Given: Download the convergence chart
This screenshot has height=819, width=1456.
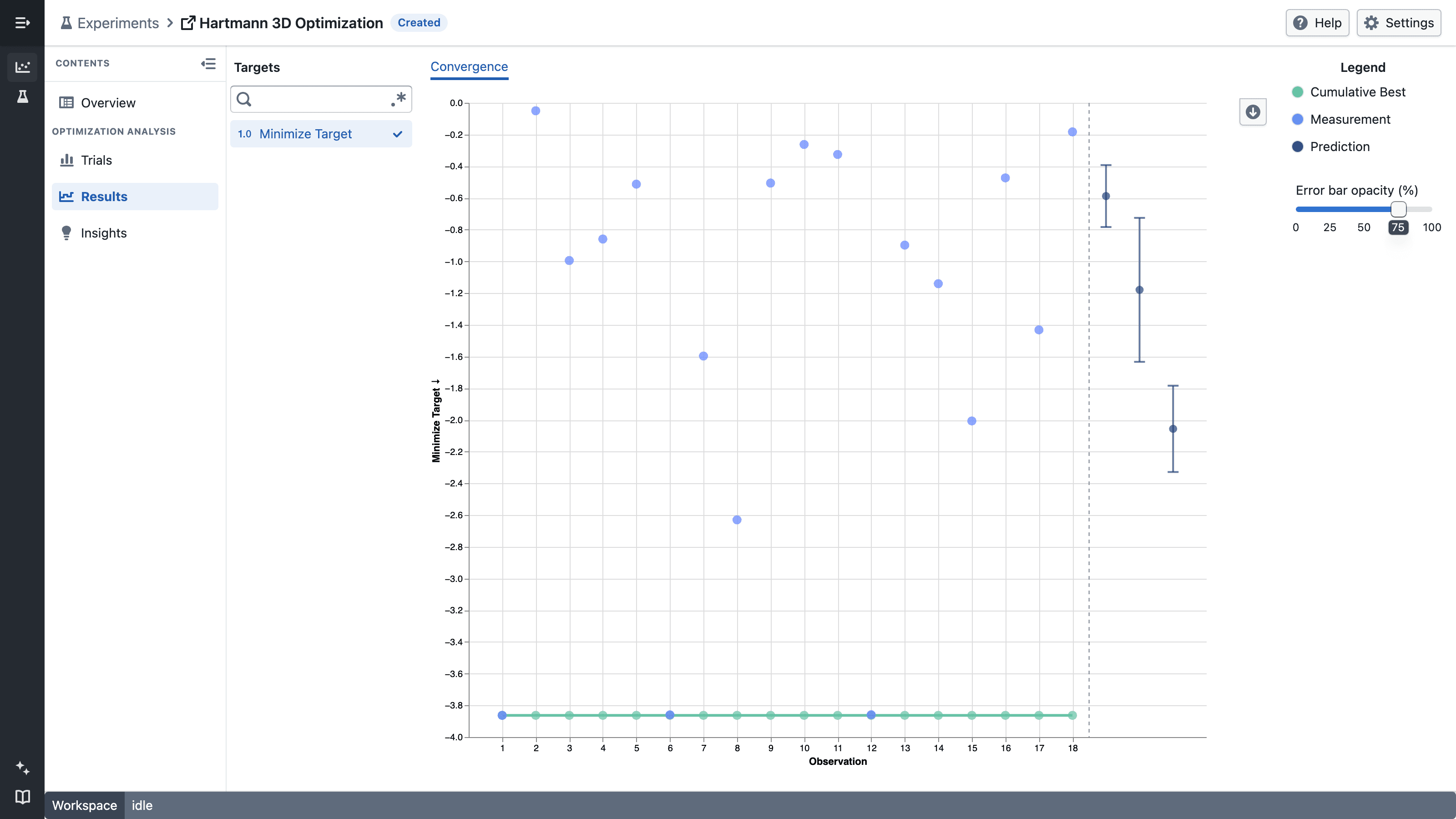Looking at the screenshot, I should pos(1253,112).
